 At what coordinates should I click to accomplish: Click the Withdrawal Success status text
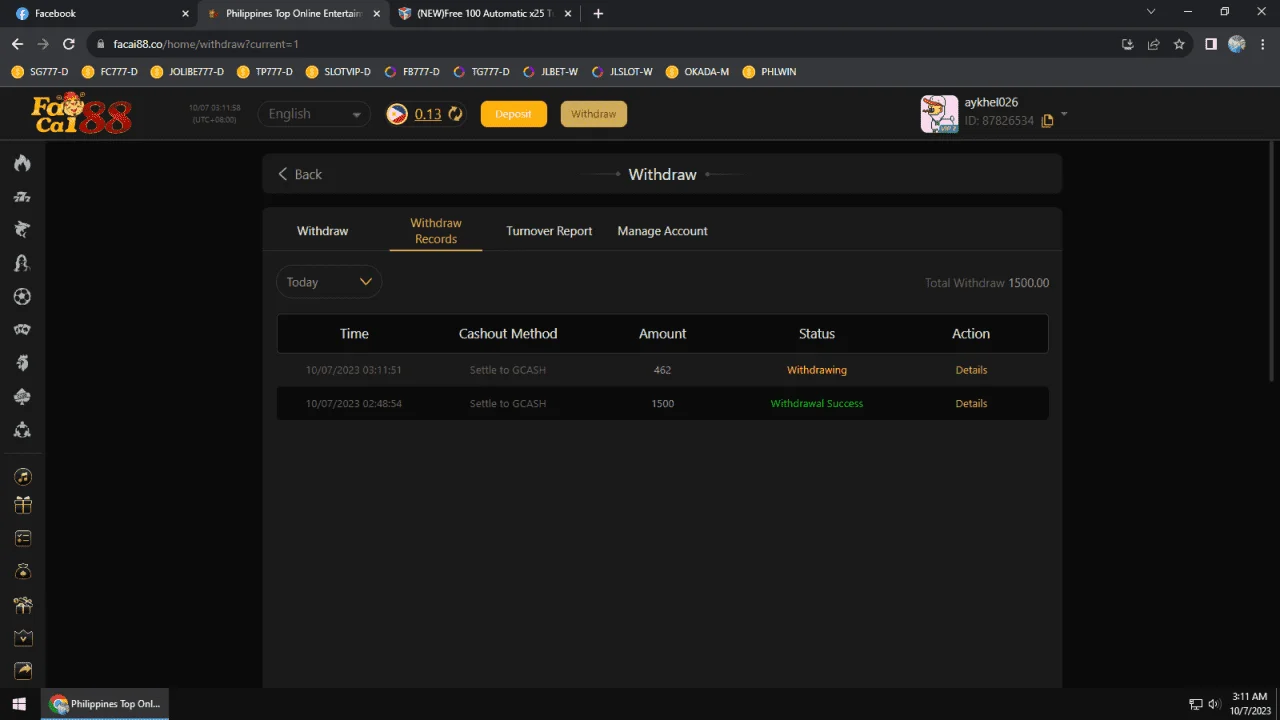point(817,404)
